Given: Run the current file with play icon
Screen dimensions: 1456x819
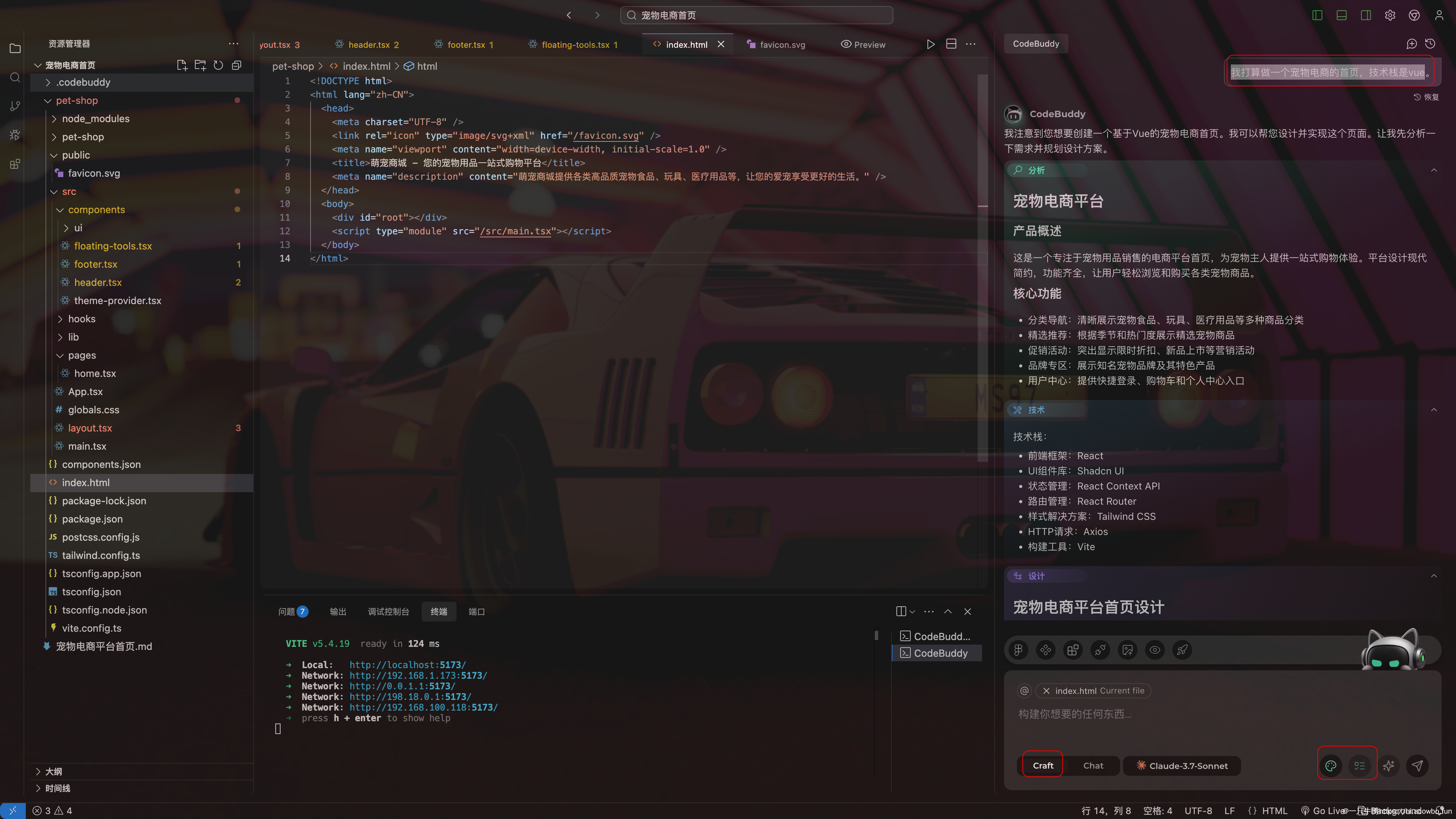Looking at the screenshot, I should pos(930,44).
